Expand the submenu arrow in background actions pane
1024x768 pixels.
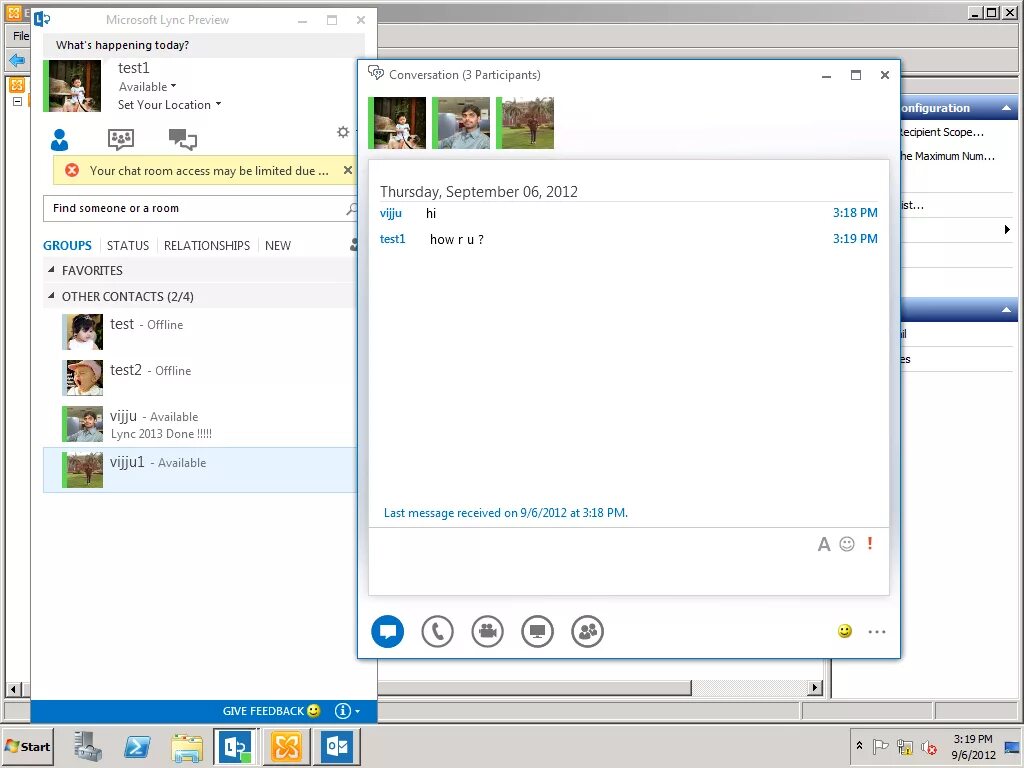click(1007, 229)
